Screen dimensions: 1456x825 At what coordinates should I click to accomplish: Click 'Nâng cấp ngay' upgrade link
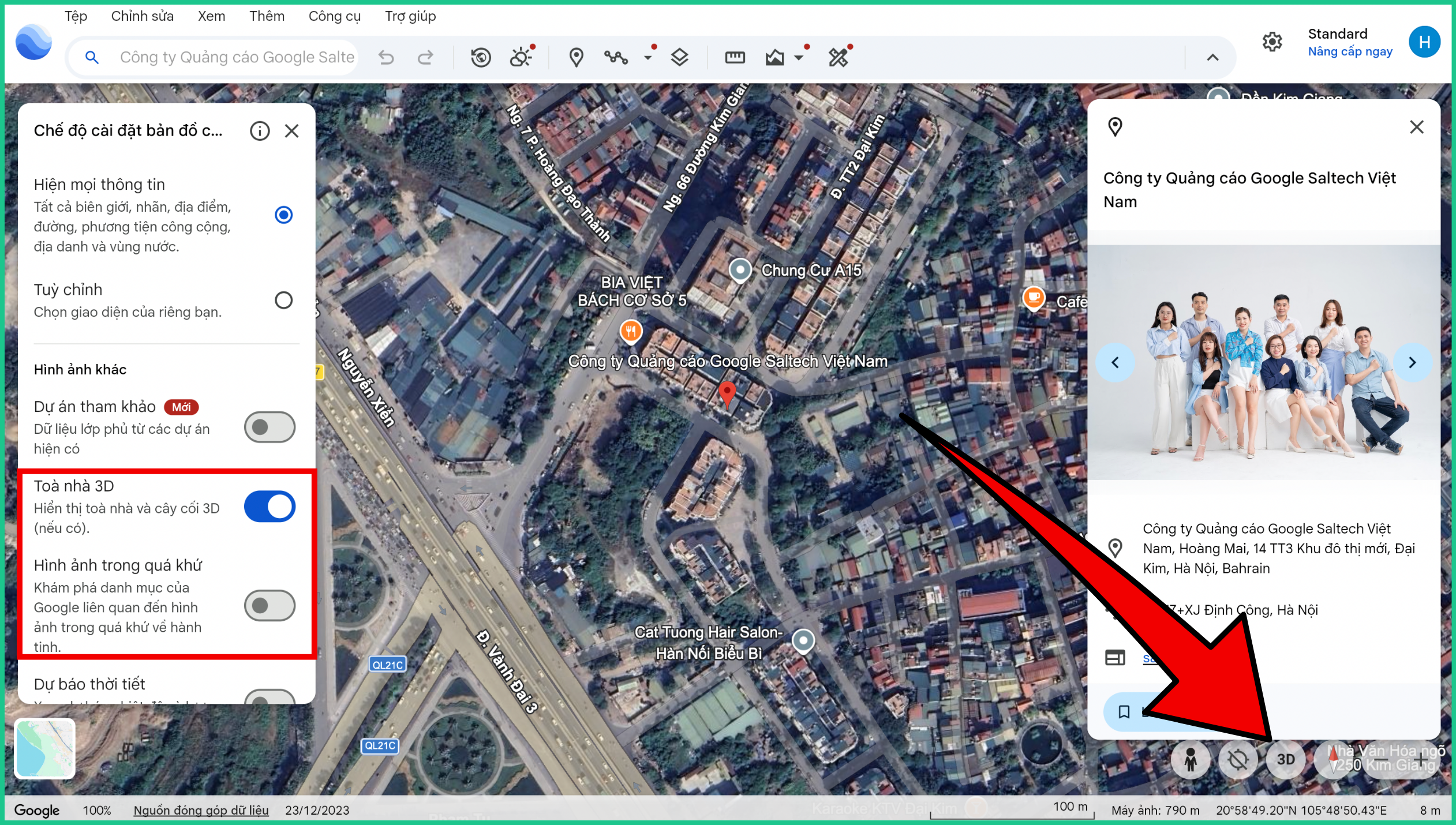pyautogui.click(x=1350, y=51)
